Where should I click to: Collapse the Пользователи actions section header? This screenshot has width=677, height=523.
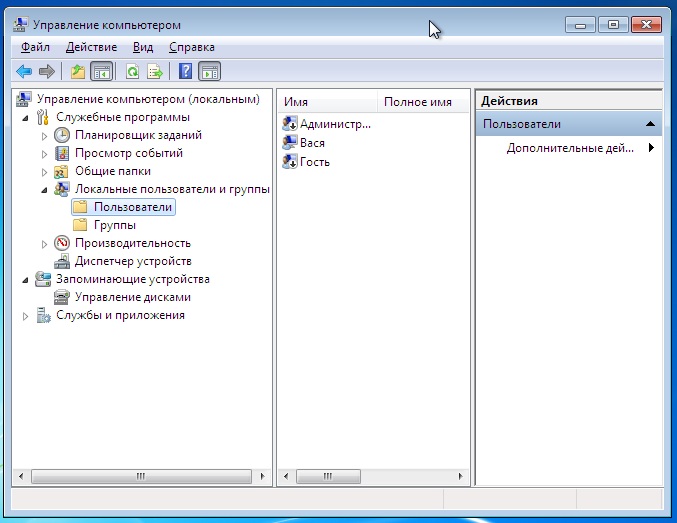651,124
